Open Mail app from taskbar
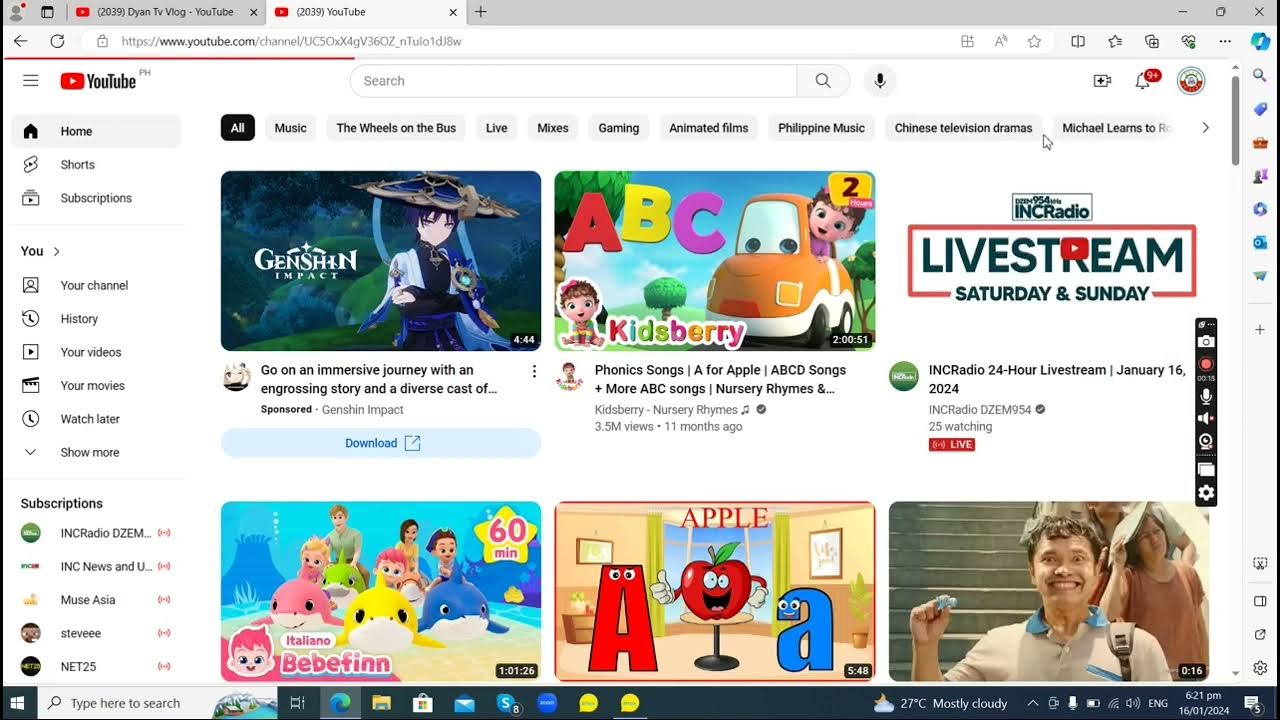This screenshot has width=1280, height=720. pyautogui.click(x=463, y=703)
